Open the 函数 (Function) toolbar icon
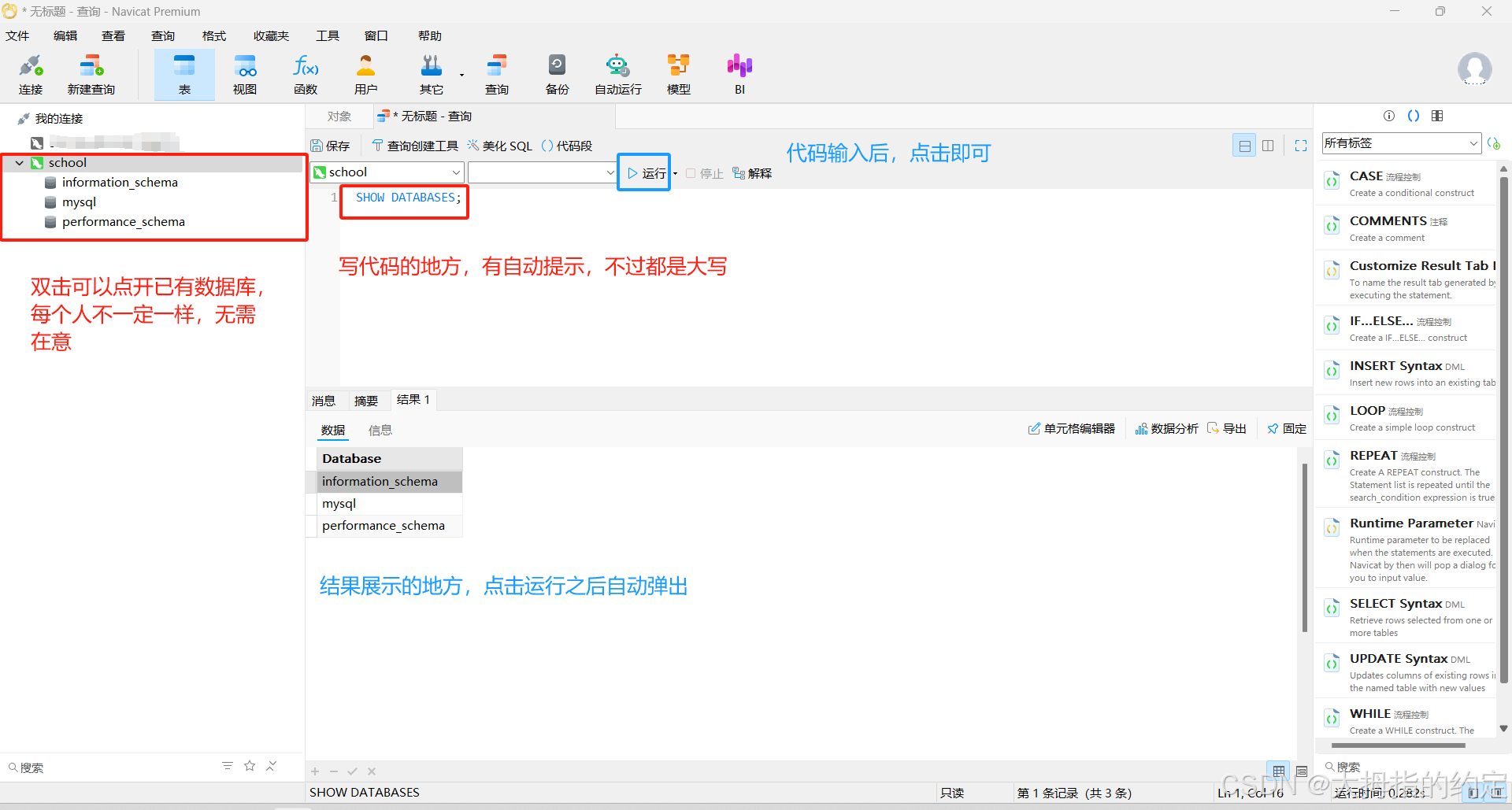This screenshot has height=810, width=1512. click(x=306, y=75)
